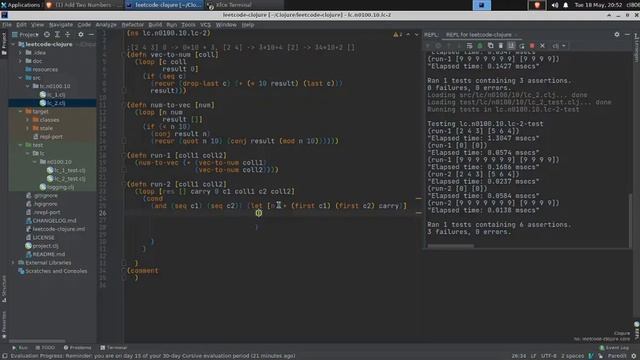Click the locate current file target icon

47,35
